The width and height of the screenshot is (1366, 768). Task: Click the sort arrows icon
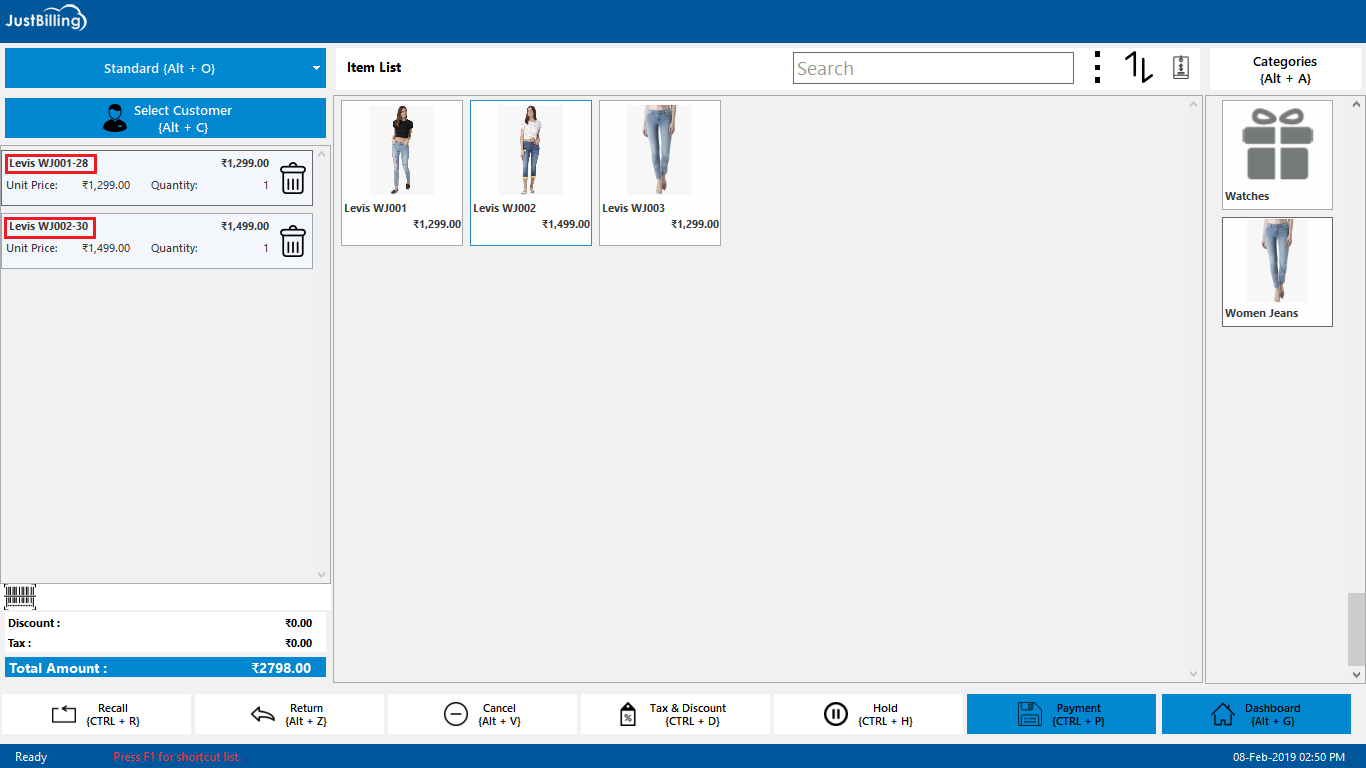coord(1138,67)
